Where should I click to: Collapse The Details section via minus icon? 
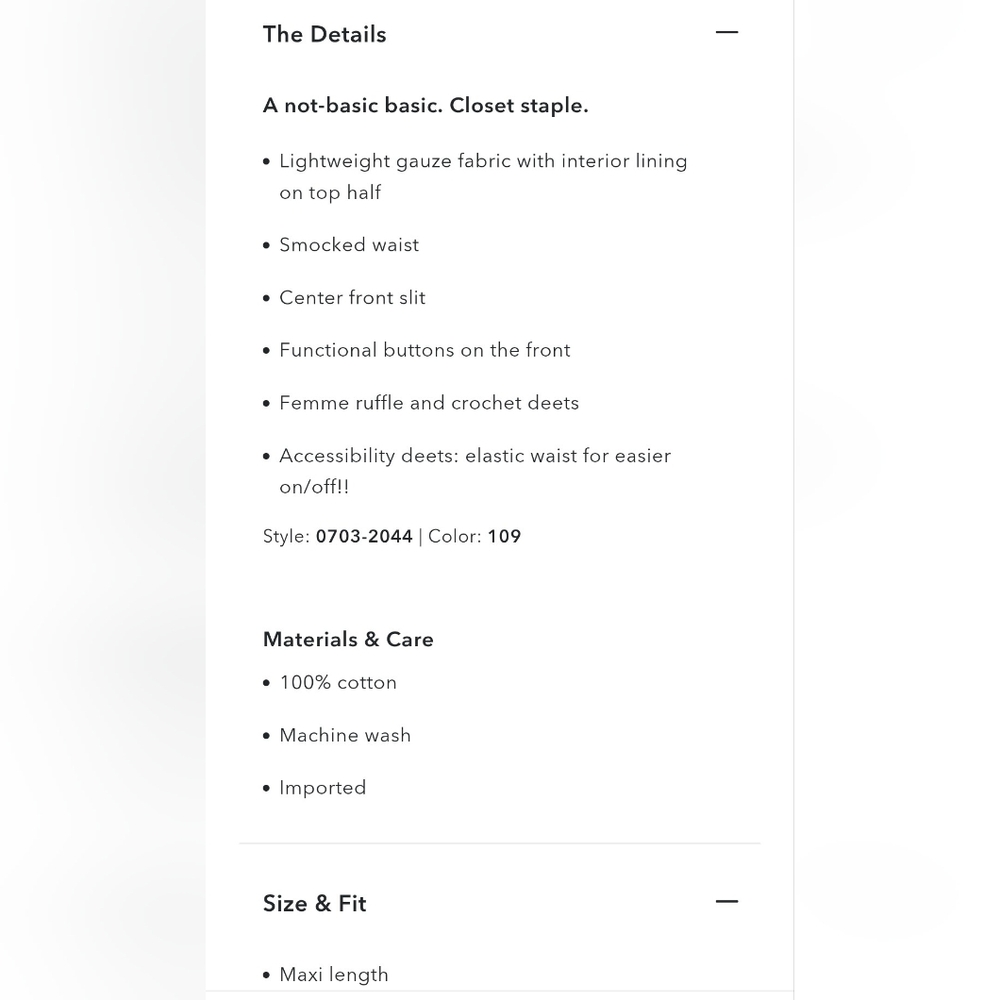726,32
